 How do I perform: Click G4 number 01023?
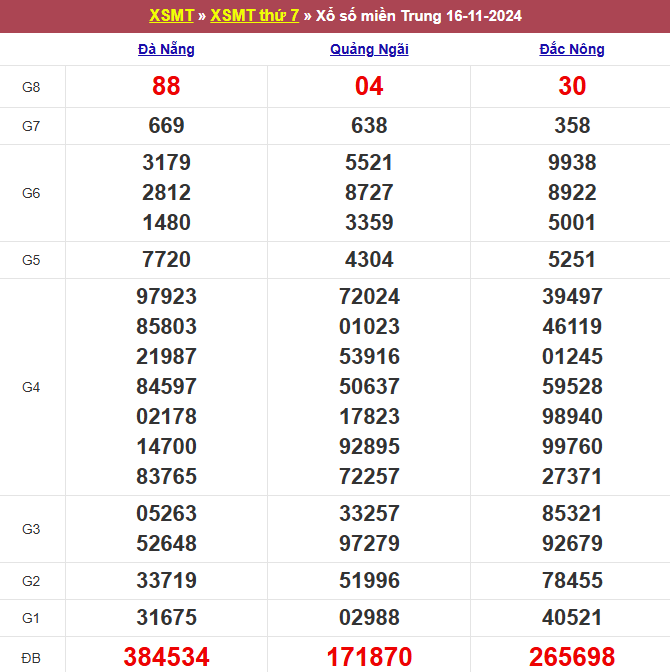pyautogui.click(x=369, y=326)
